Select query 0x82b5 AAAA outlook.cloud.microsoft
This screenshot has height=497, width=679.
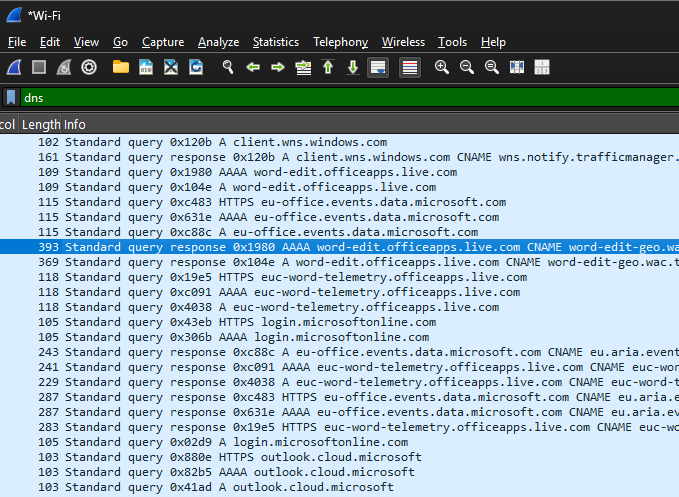pyautogui.click(x=340, y=472)
